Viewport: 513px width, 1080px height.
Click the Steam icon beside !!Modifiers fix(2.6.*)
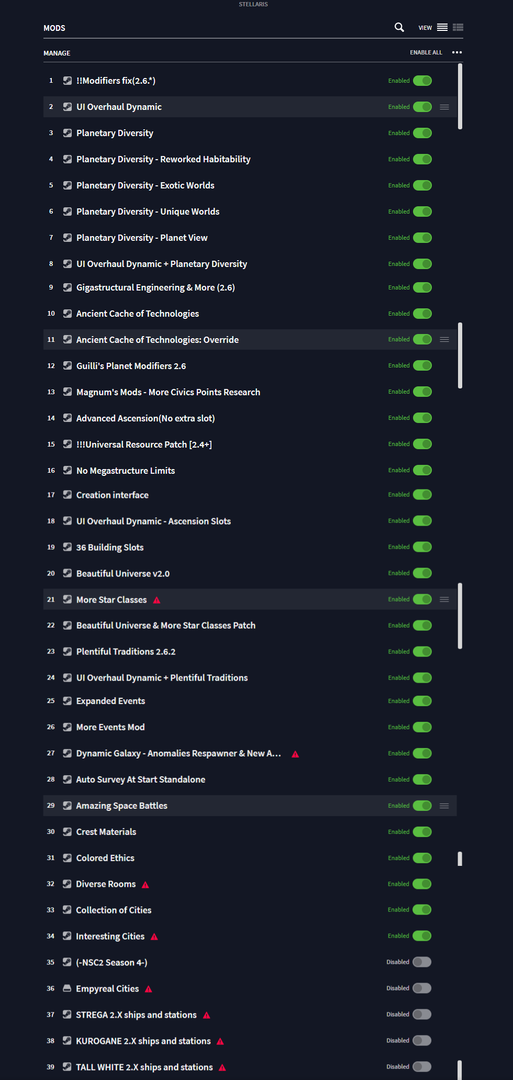coord(67,81)
